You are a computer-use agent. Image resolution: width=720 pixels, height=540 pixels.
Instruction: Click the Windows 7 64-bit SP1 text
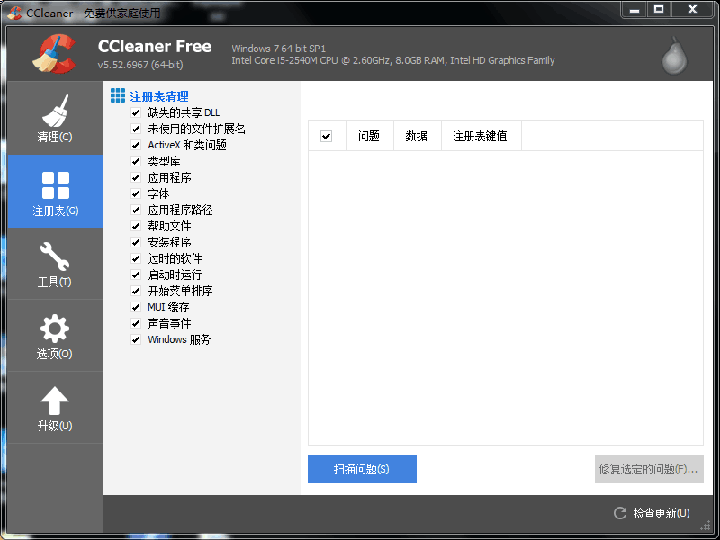coord(278,48)
